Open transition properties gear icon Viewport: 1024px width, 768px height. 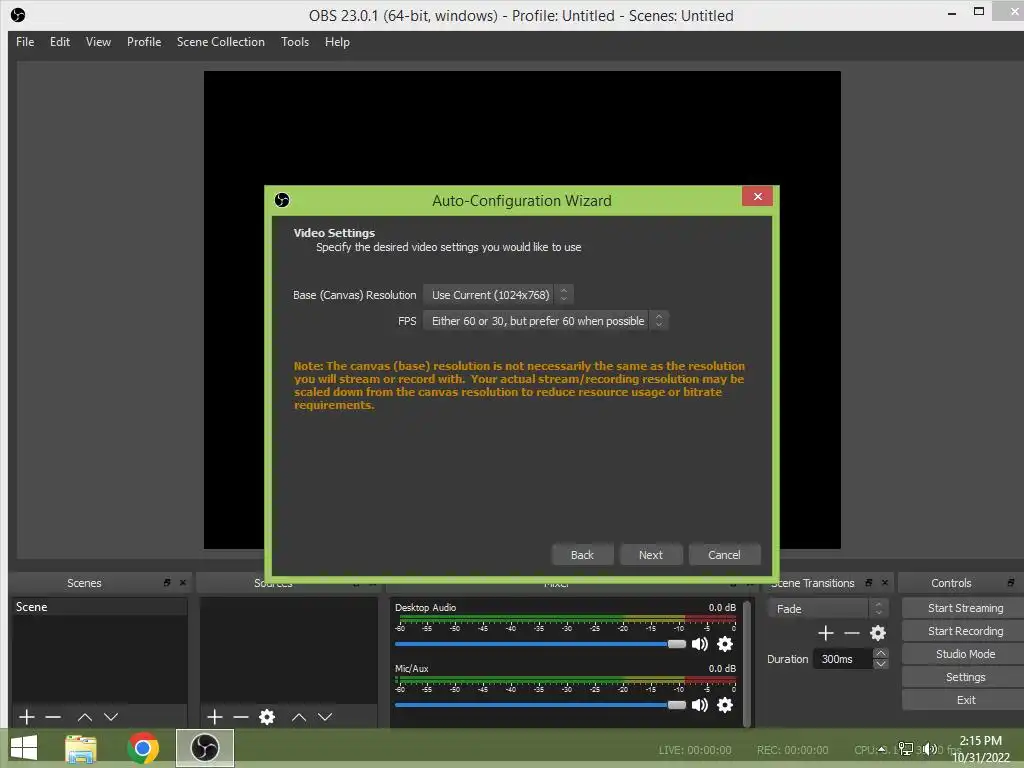[x=878, y=633]
